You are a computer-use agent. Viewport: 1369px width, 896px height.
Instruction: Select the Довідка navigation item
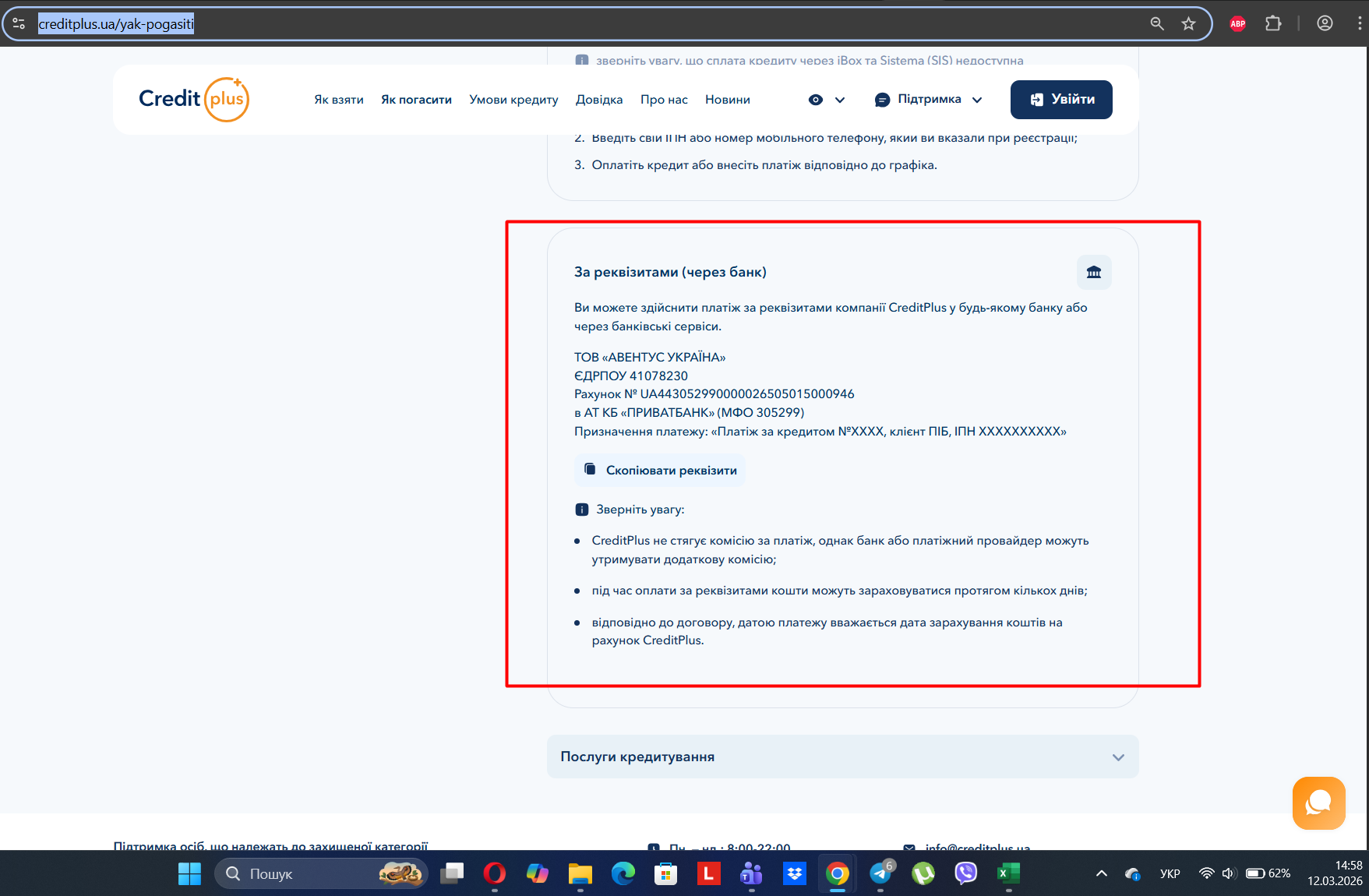pos(599,100)
